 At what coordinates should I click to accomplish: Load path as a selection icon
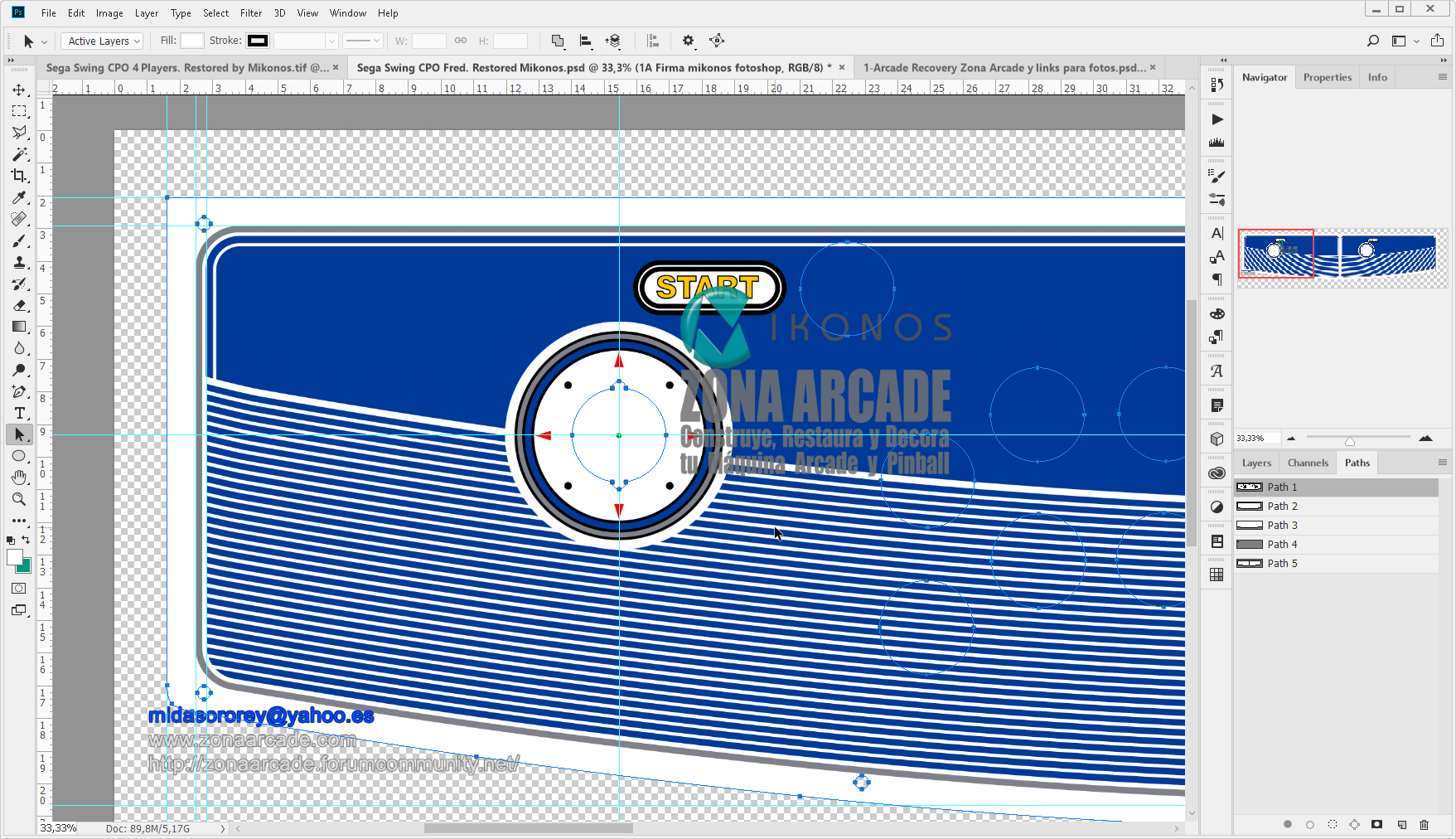pyautogui.click(x=1333, y=825)
